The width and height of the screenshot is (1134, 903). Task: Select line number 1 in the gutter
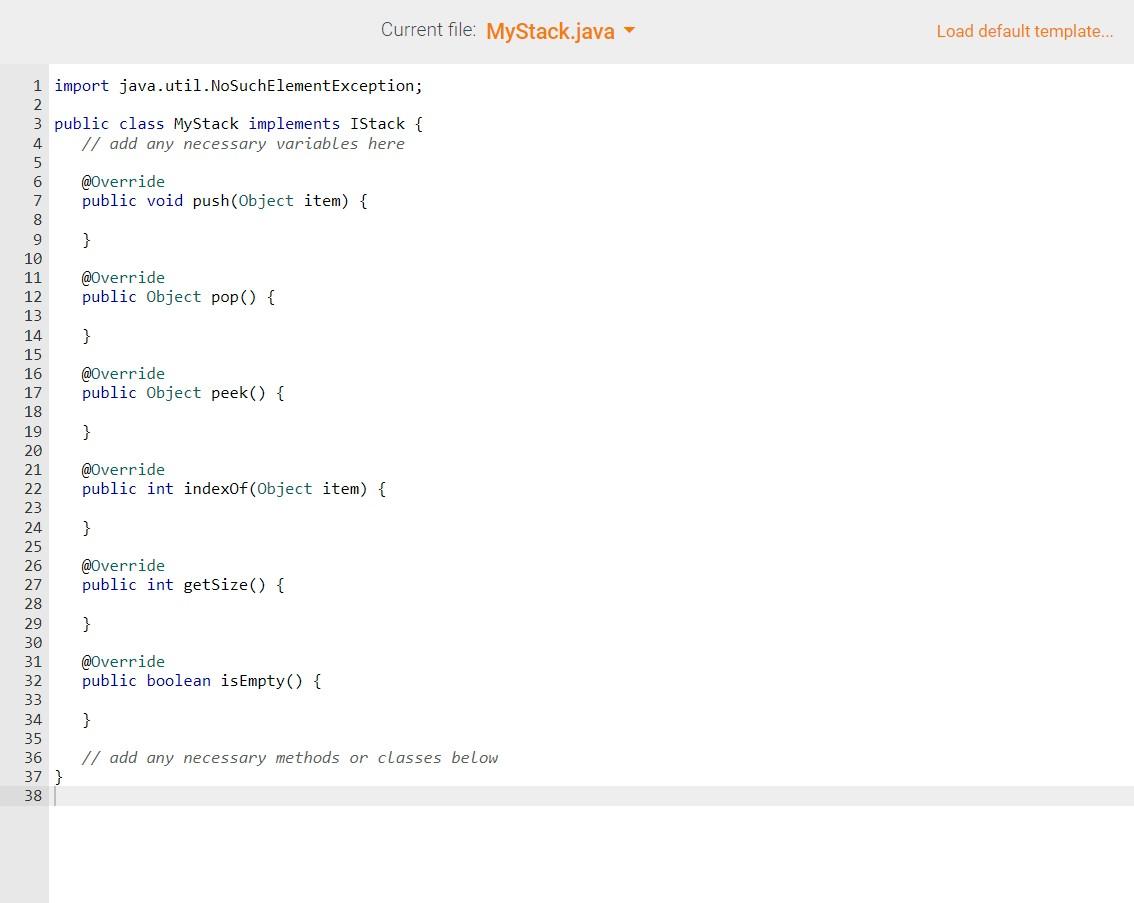tap(37, 85)
